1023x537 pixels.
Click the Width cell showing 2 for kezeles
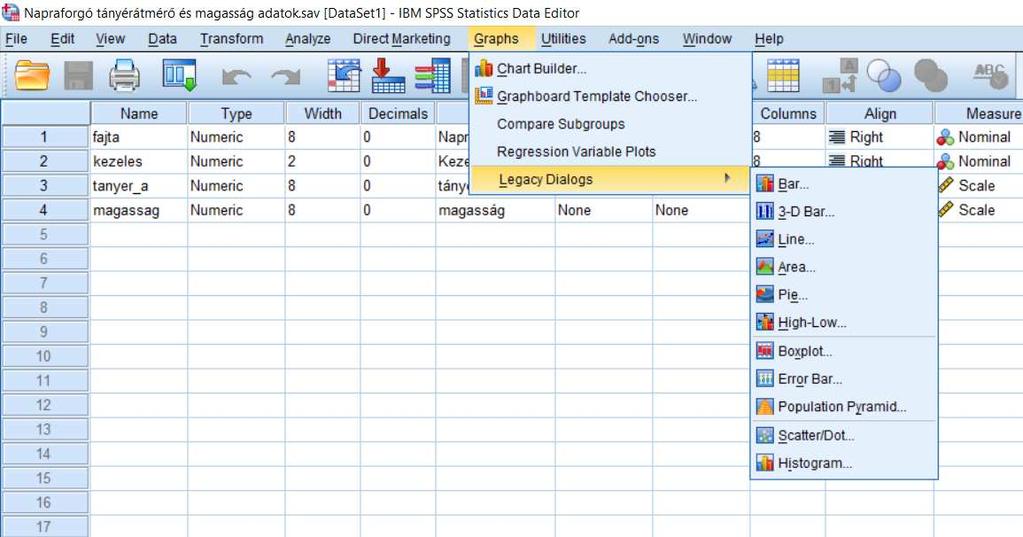(323, 161)
